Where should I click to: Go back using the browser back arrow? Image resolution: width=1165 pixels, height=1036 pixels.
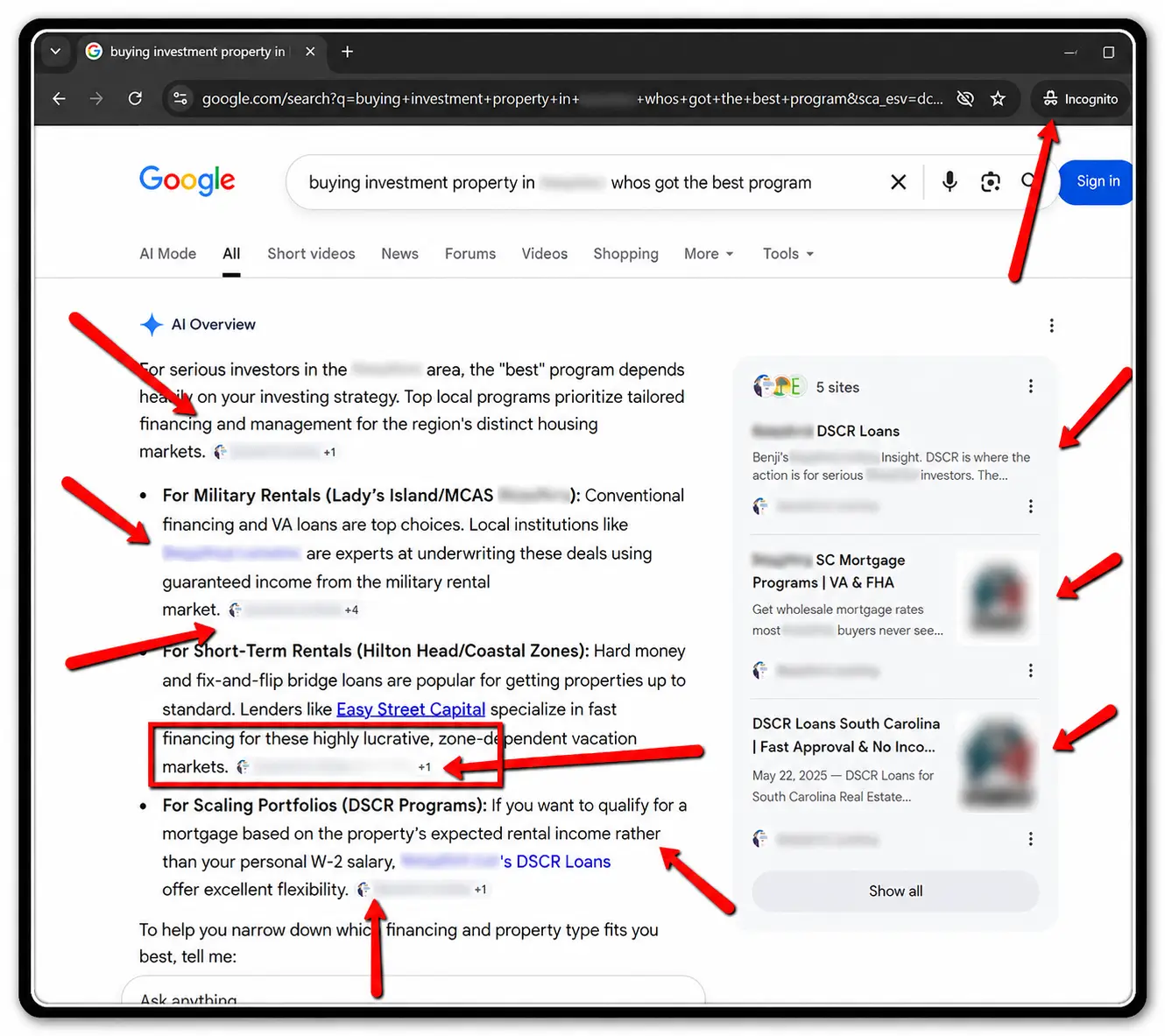coord(59,99)
